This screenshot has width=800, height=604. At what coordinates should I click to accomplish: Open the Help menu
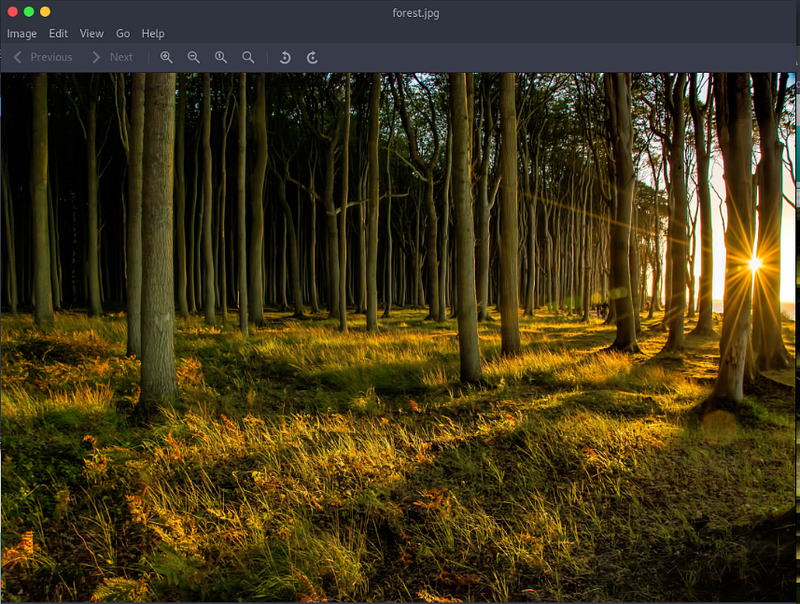[x=153, y=33]
